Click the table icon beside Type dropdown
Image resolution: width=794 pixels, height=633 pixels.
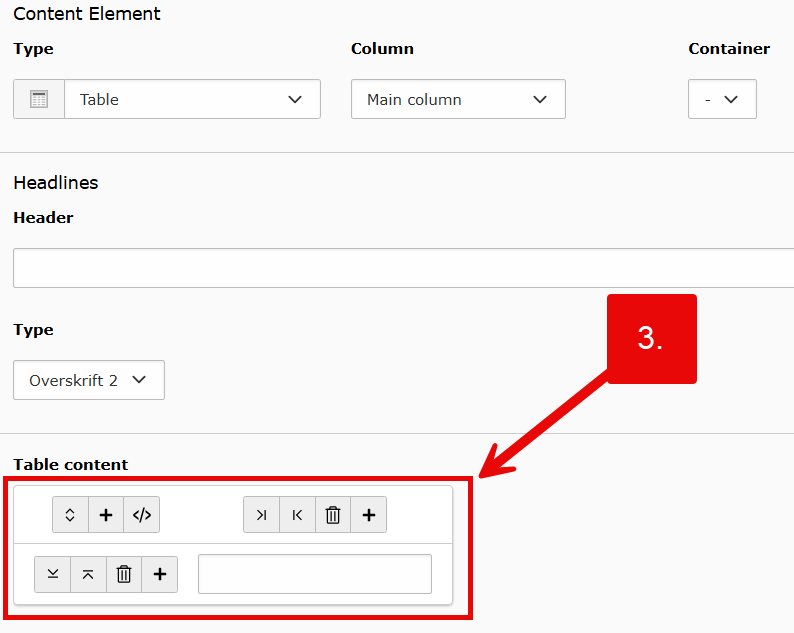(39, 100)
